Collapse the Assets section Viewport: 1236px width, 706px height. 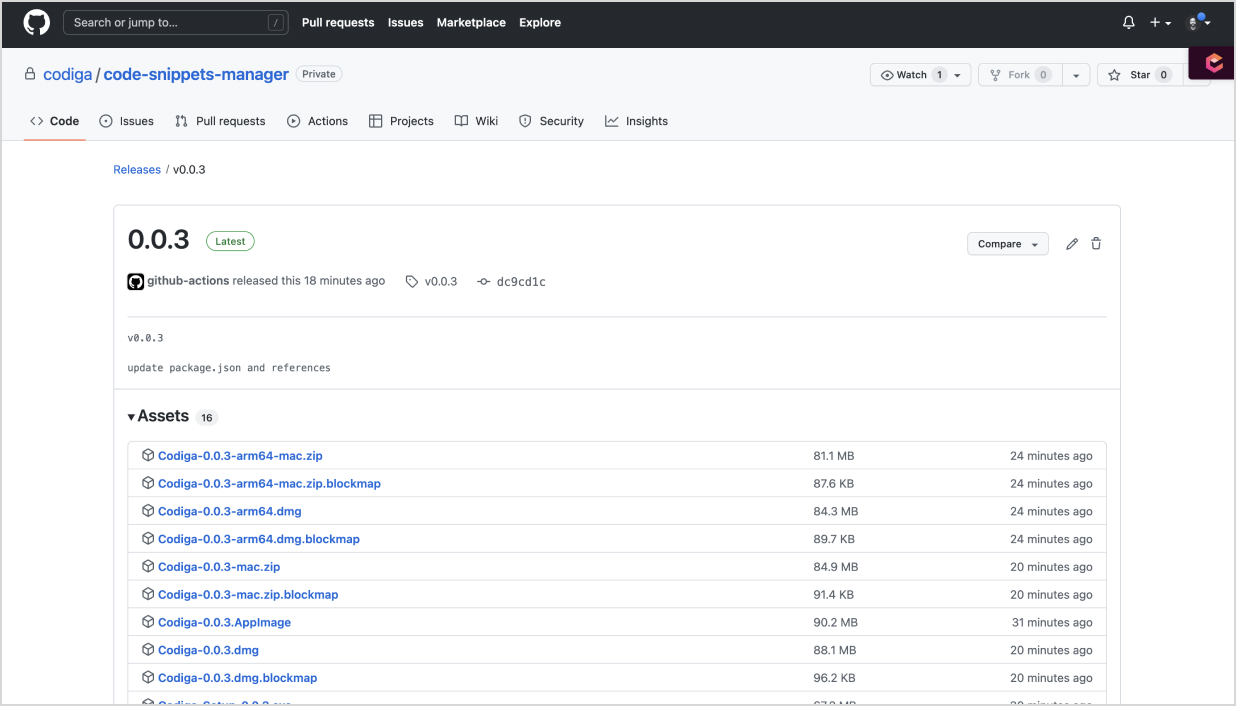point(158,416)
